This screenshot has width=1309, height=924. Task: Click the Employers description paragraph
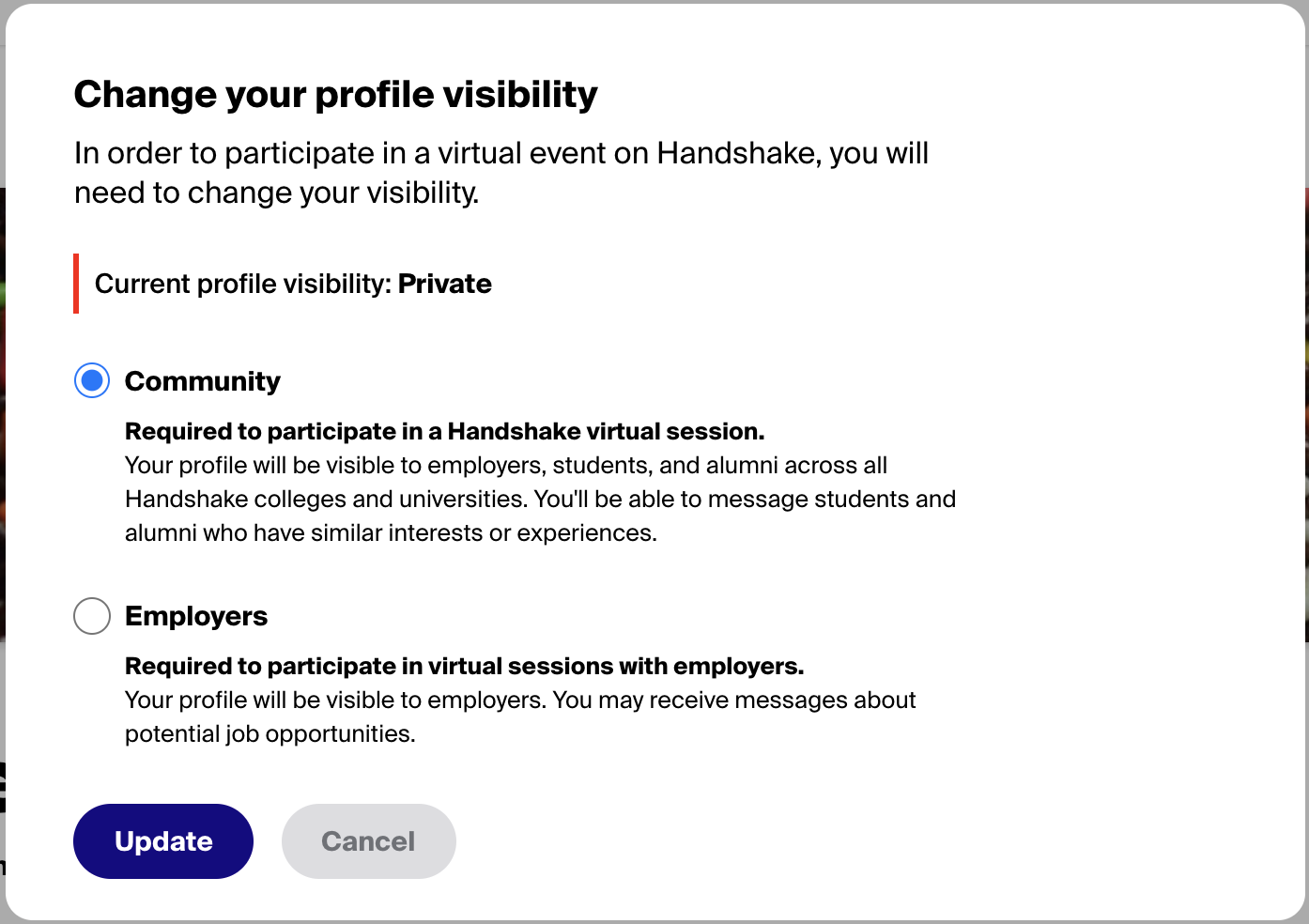[519, 716]
